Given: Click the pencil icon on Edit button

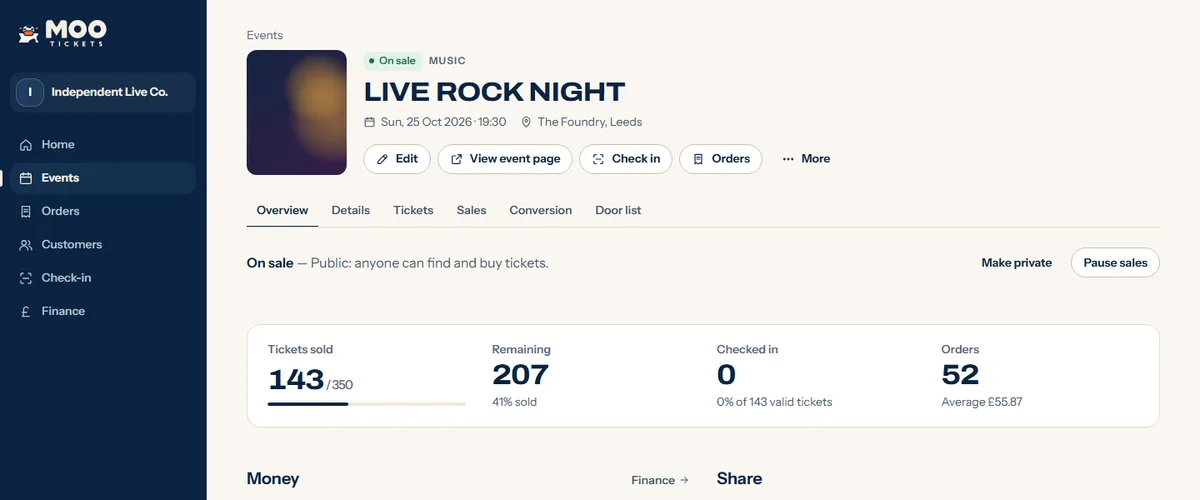Looking at the screenshot, I should click(382, 159).
